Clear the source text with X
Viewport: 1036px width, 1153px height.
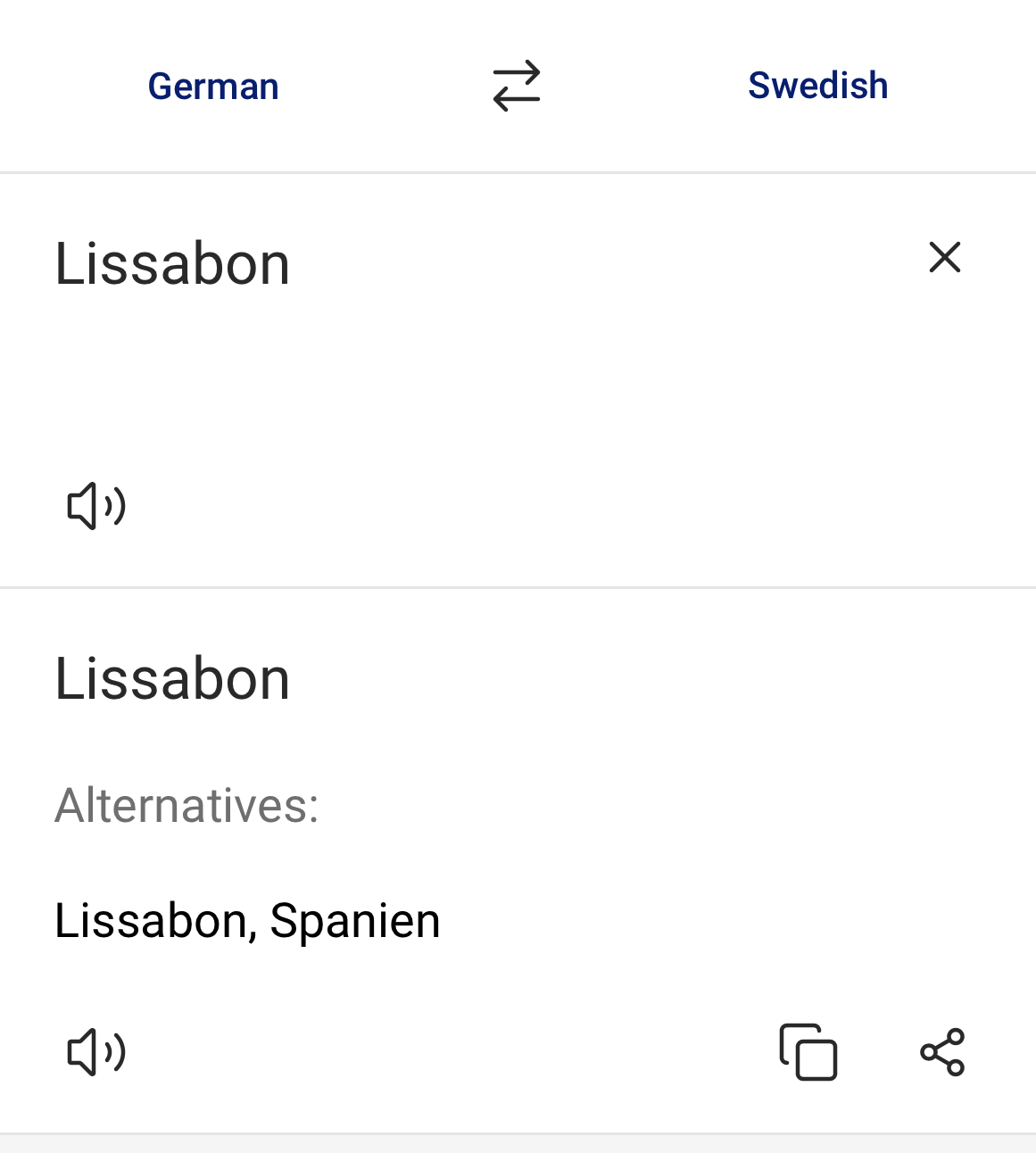pos(945,257)
